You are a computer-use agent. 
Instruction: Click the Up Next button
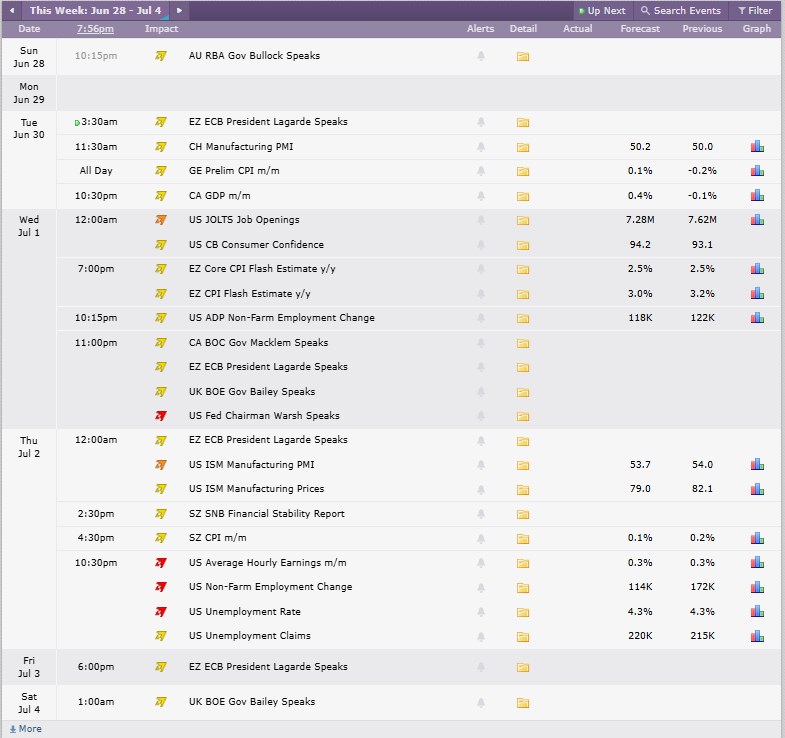602,11
